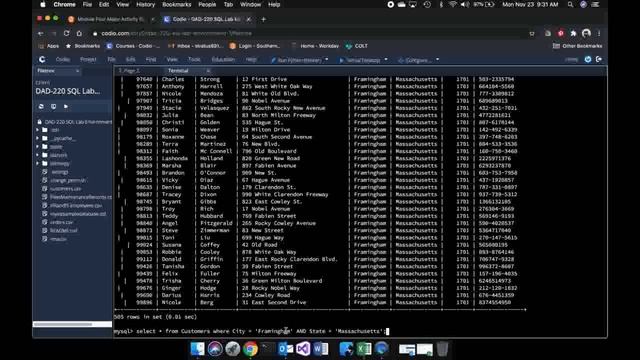Viewport: 640px width, 360px height.
Task: Open the Project menu
Action: coord(88,60)
